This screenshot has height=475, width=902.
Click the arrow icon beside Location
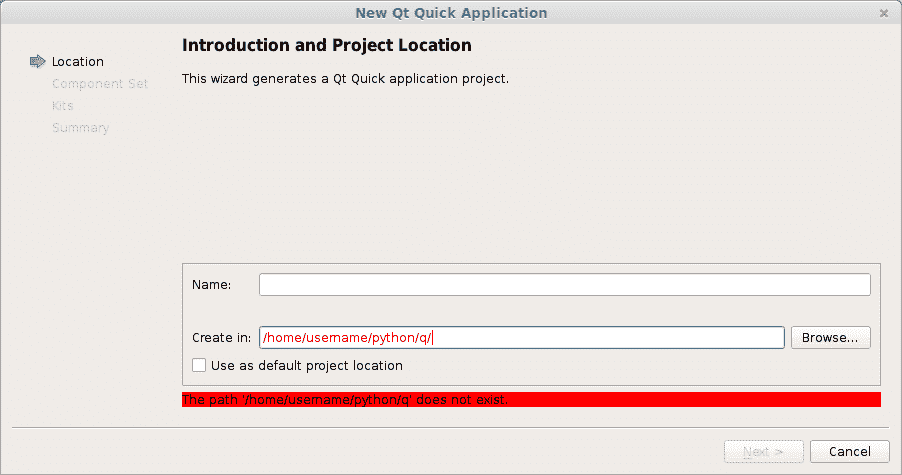click(38, 62)
